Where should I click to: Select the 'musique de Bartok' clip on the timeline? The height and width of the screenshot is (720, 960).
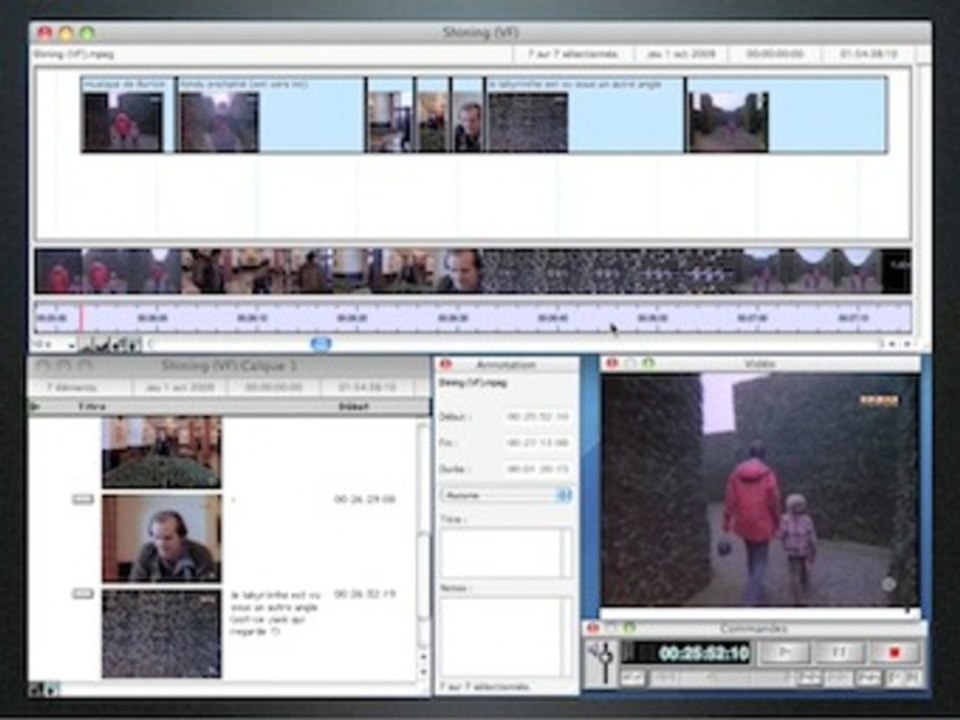coord(128,114)
